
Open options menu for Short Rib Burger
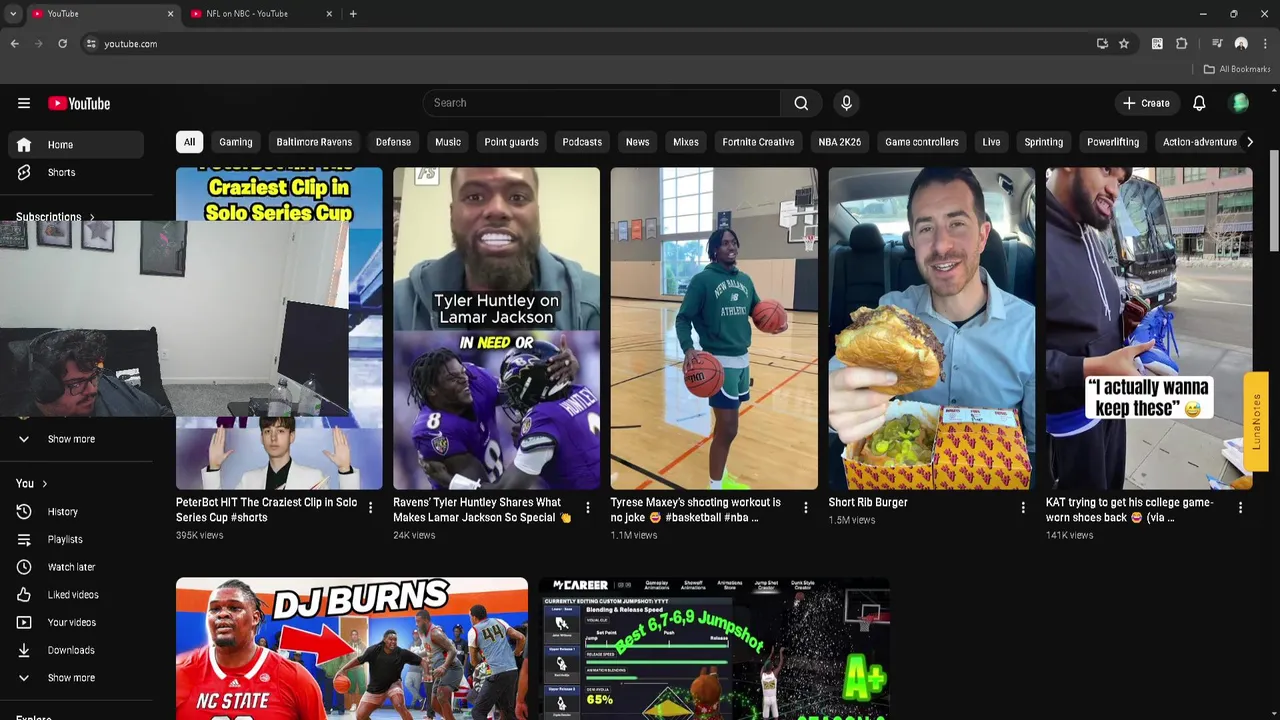coord(1023,508)
